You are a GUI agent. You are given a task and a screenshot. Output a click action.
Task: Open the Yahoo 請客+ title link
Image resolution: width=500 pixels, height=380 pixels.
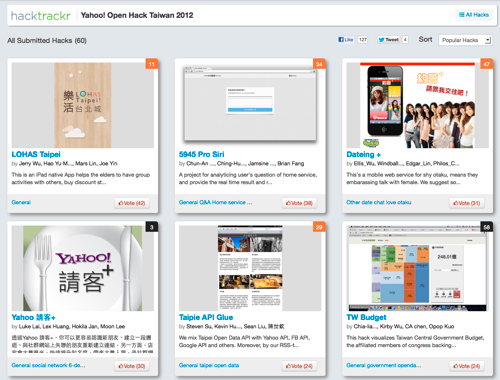tap(33, 317)
